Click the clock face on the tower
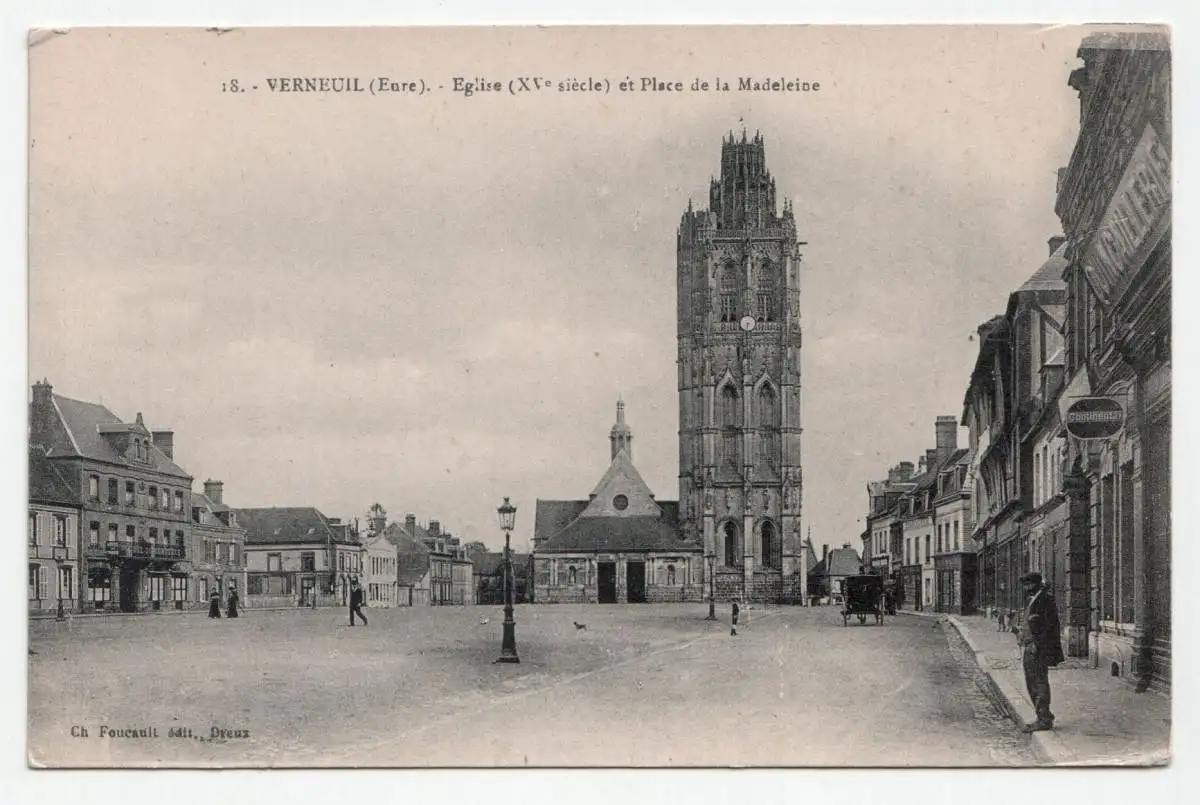This screenshot has height=805, width=1200. pos(746,323)
